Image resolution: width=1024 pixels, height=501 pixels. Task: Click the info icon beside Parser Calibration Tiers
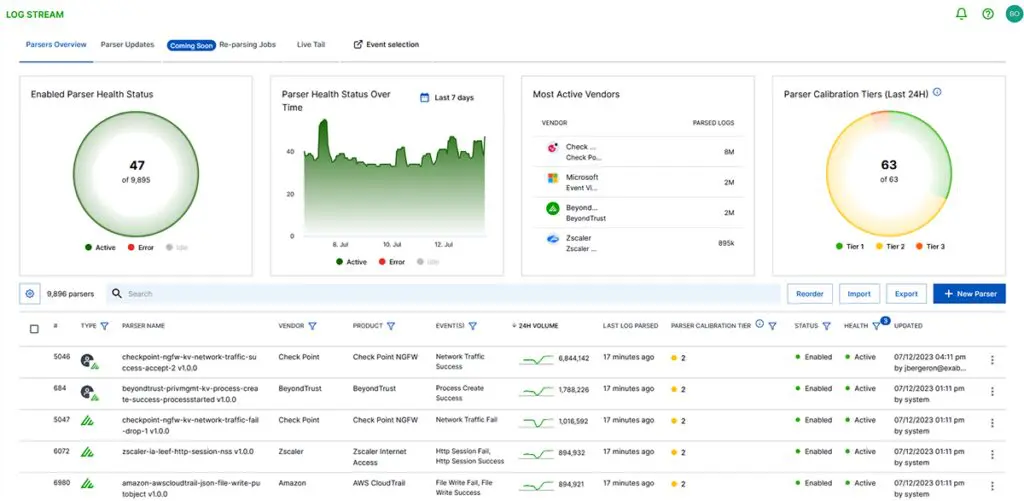(937, 93)
